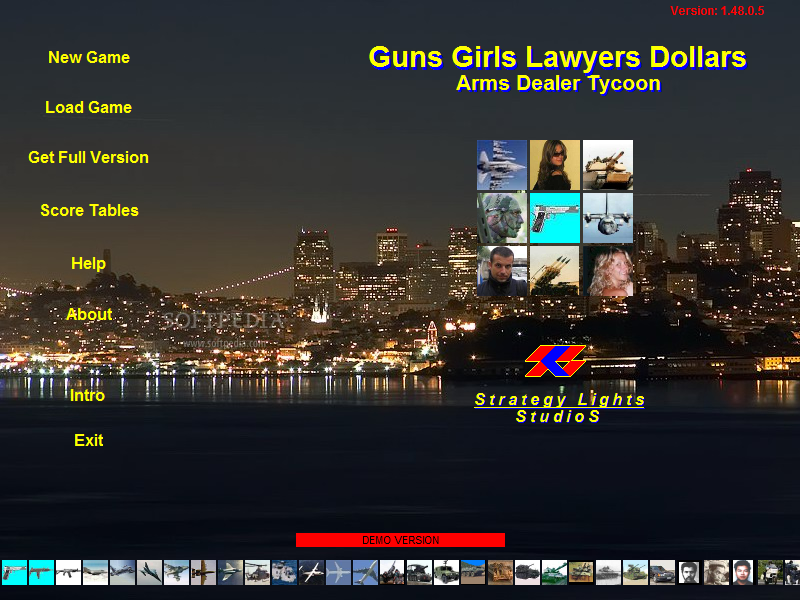The height and width of the screenshot is (600, 800).
Task: Click the Arms Dealer Tycoon subtitle
Action: pos(558,83)
